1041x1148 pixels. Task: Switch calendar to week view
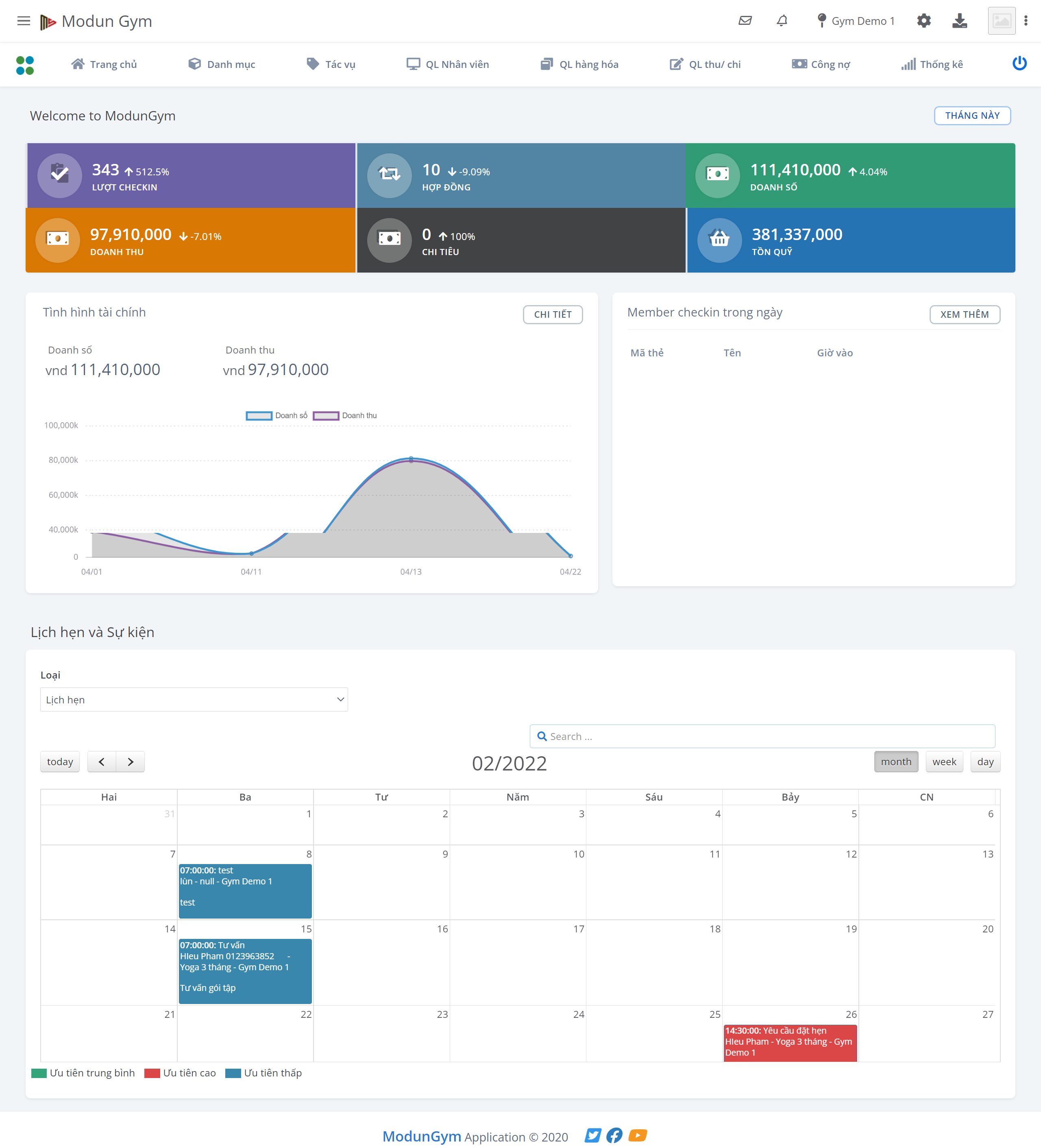944,762
